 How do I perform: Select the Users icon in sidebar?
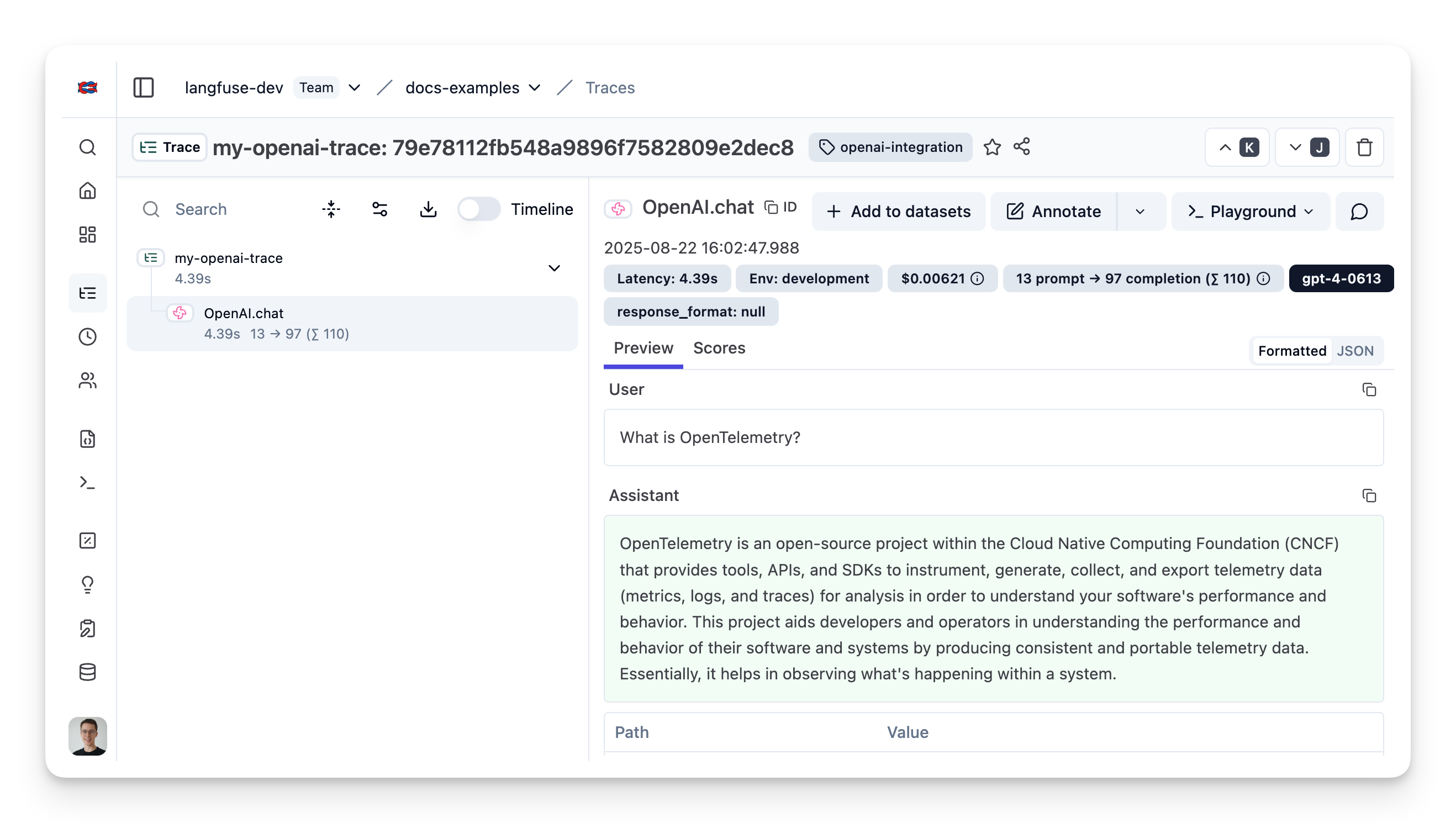pyautogui.click(x=88, y=381)
